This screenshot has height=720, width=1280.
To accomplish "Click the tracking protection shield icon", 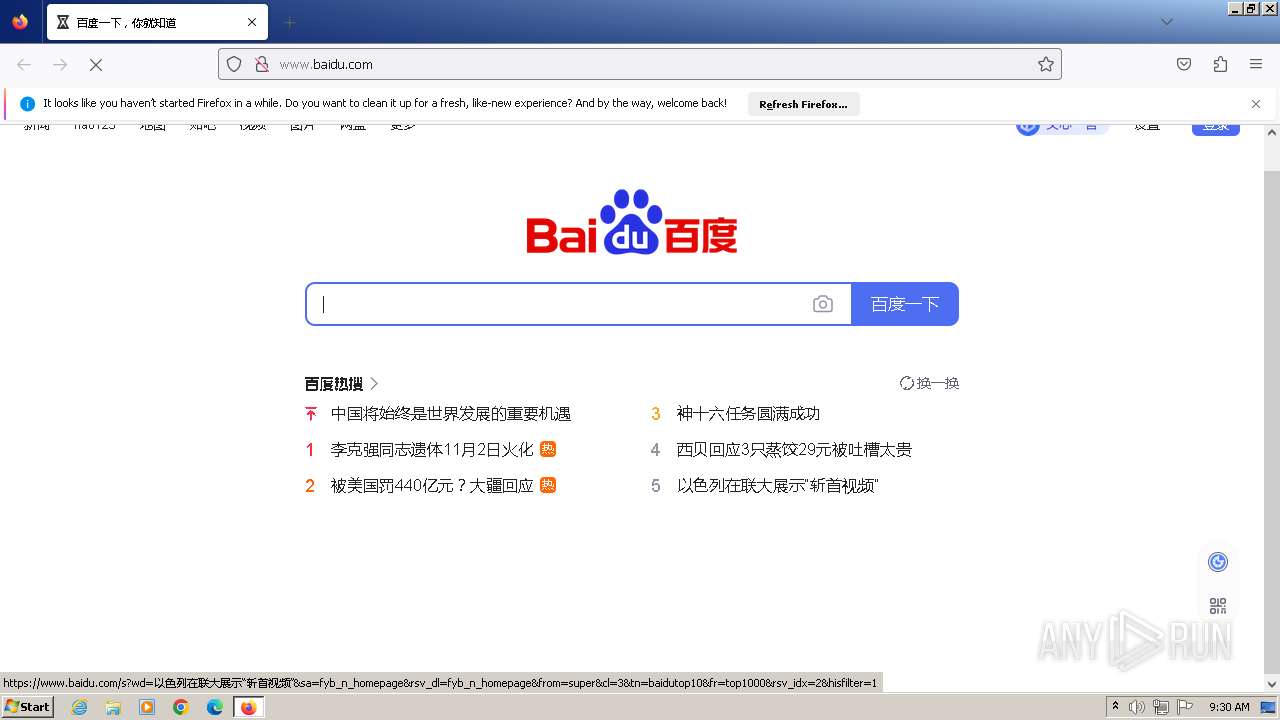I will click(x=234, y=64).
